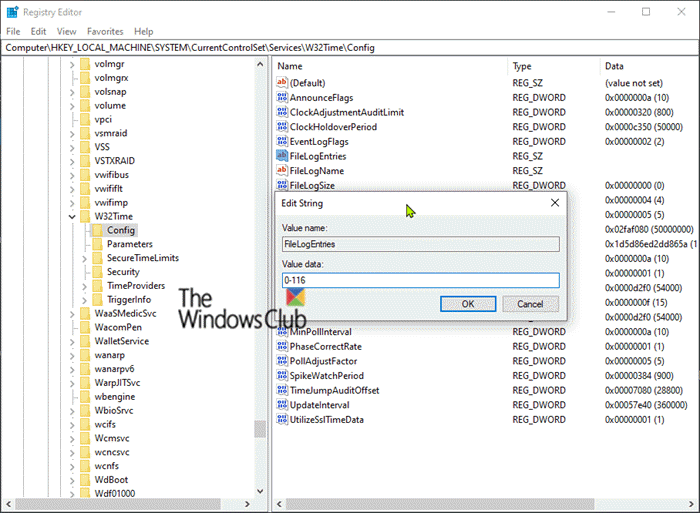Expand the WalletService key
This screenshot has height=513, width=700.
[72, 342]
